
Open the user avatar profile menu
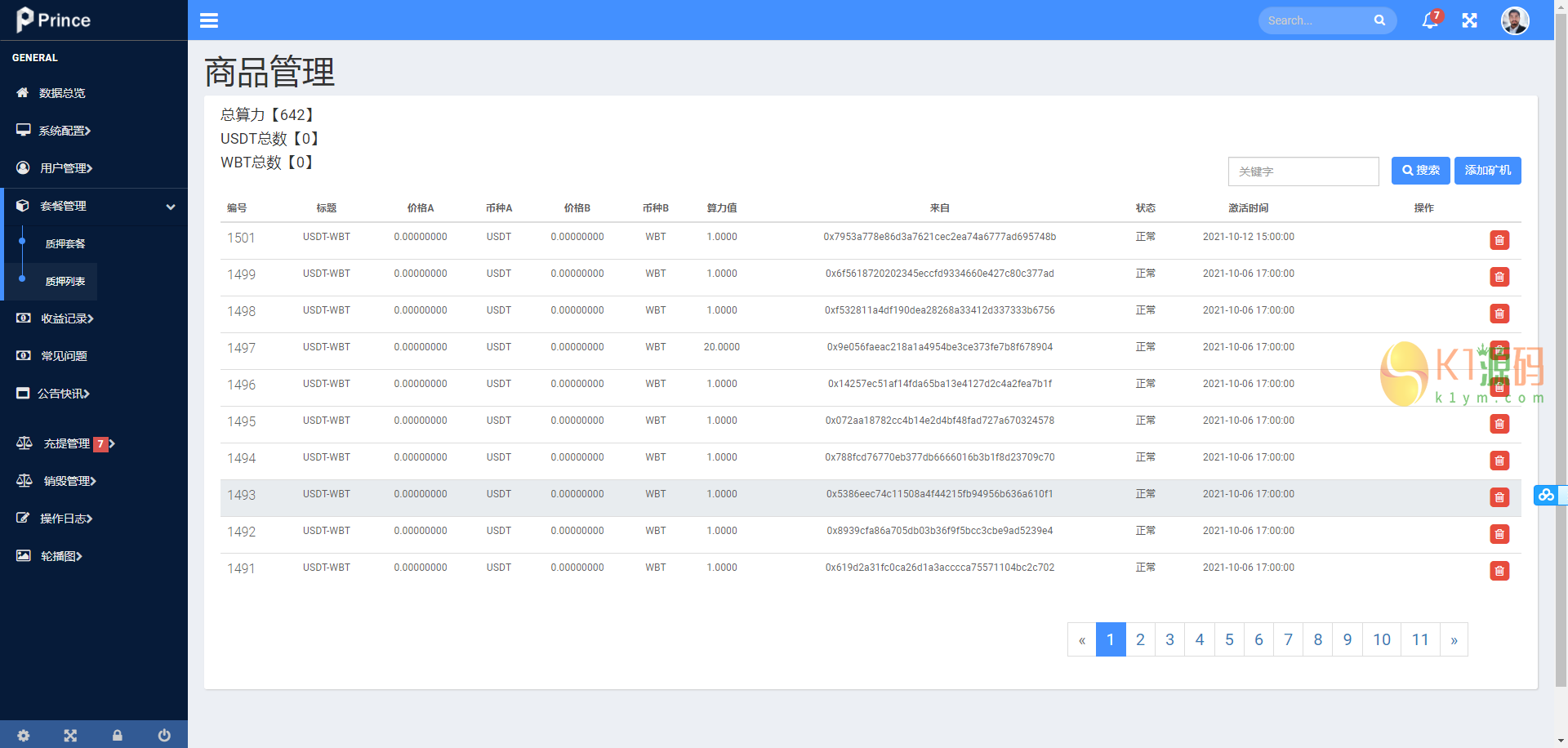coord(1514,20)
